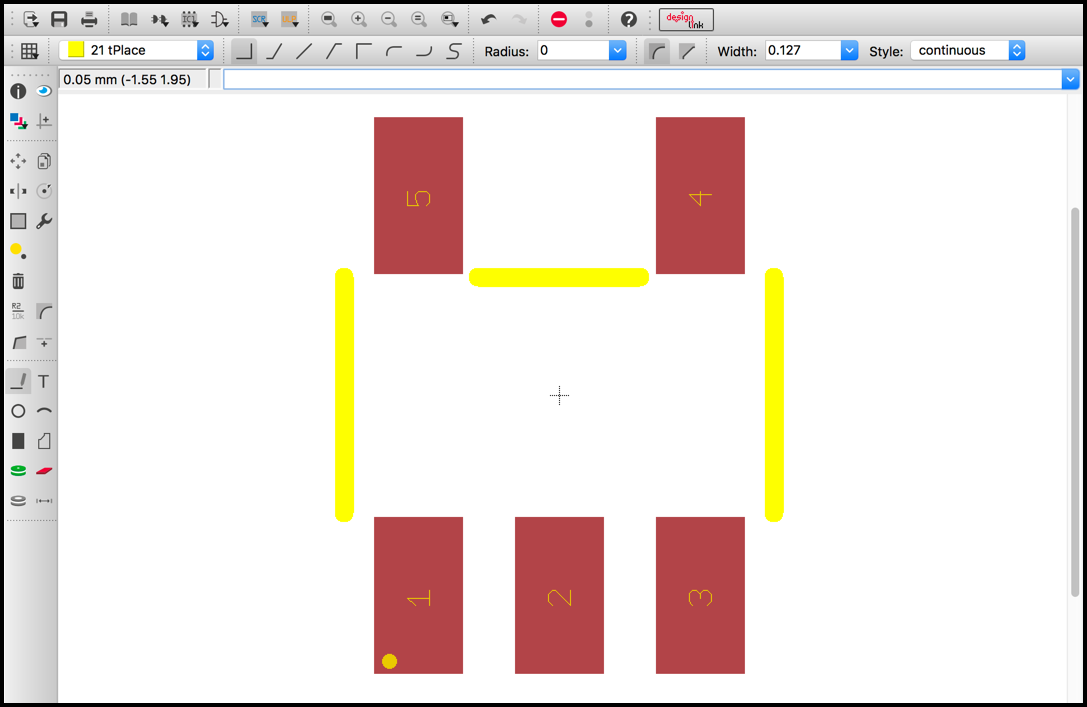Expand the Width value dropdown
This screenshot has width=1087, height=707.
pos(849,50)
